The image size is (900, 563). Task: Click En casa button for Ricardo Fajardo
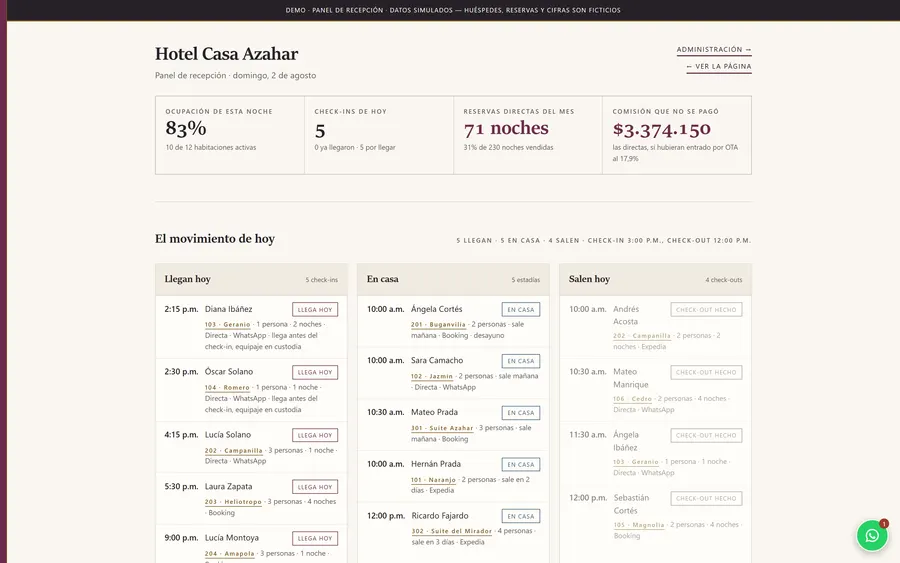pos(521,516)
